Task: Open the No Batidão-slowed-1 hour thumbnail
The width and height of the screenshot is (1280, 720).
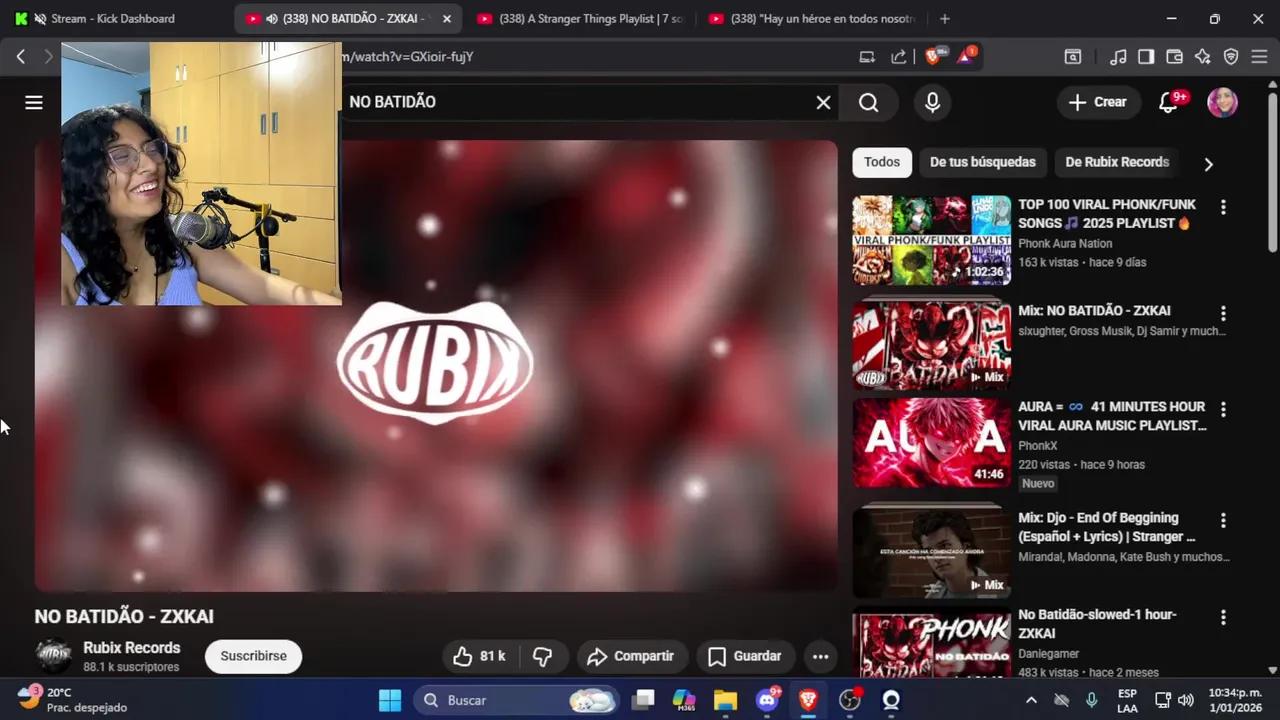Action: (931, 645)
